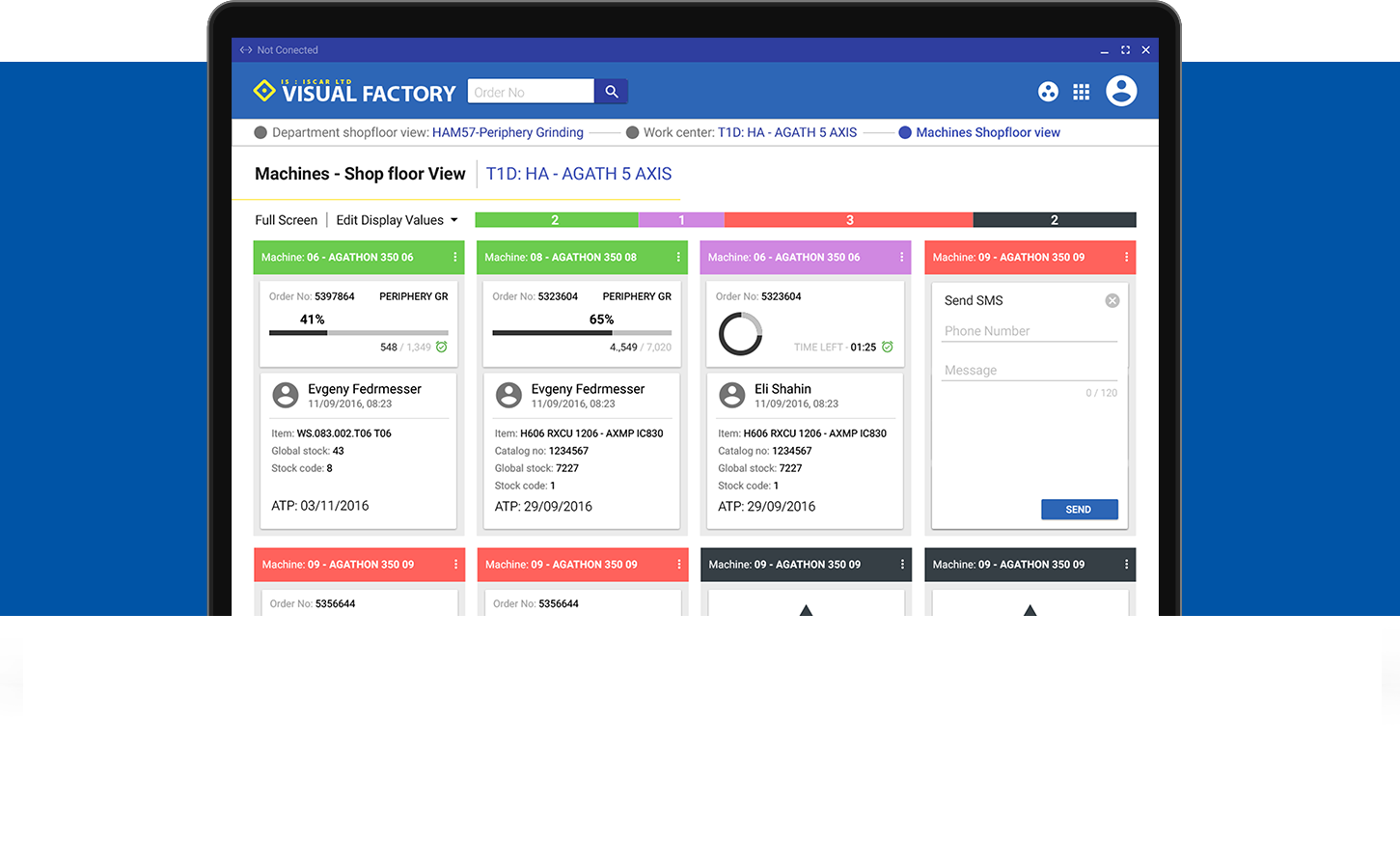Click the SEND button
The height and width of the screenshot is (864, 1400).
1079,510
